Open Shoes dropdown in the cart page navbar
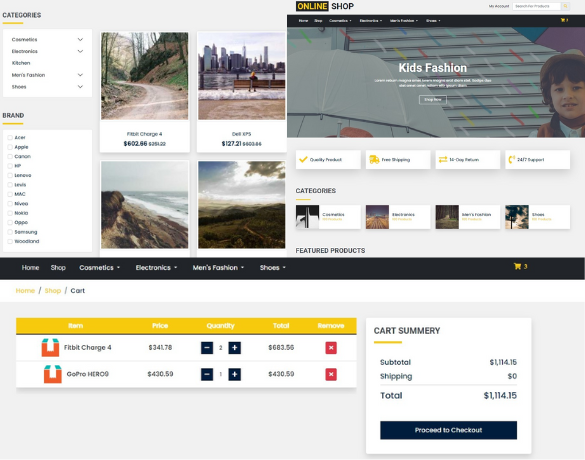The height and width of the screenshot is (460, 585). point(272,267)
